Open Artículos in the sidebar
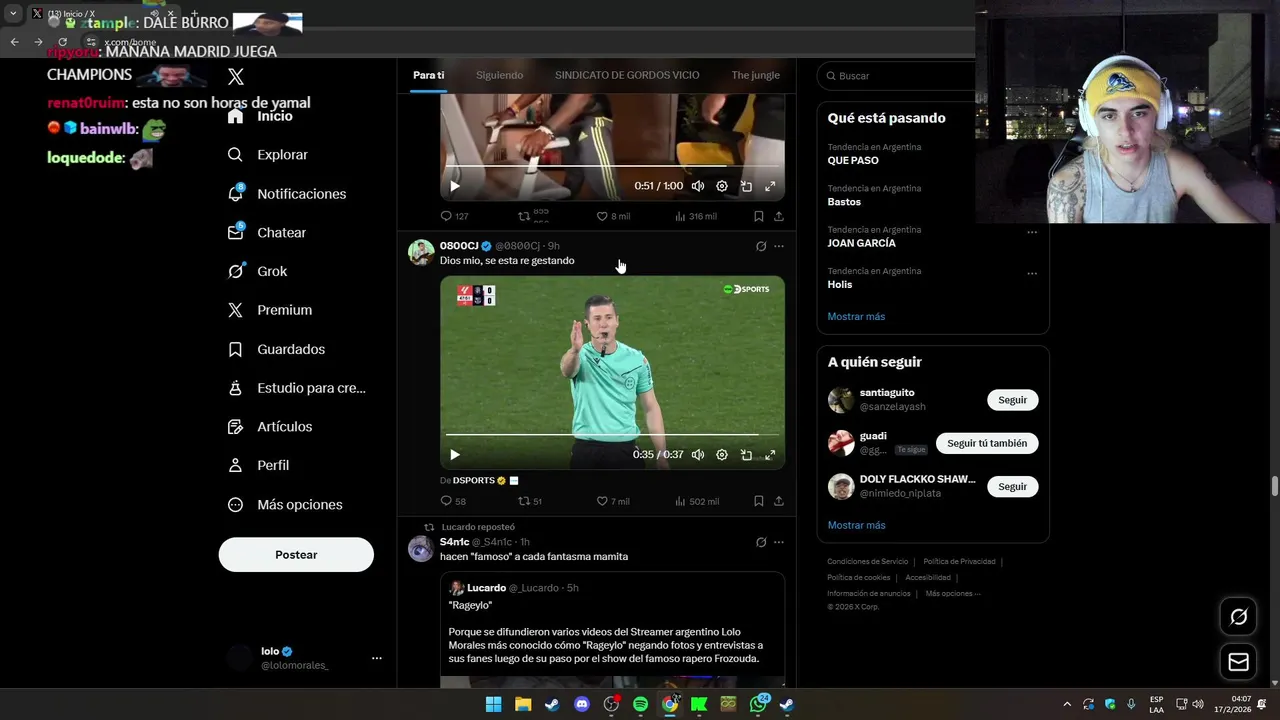 pos(270,427)
